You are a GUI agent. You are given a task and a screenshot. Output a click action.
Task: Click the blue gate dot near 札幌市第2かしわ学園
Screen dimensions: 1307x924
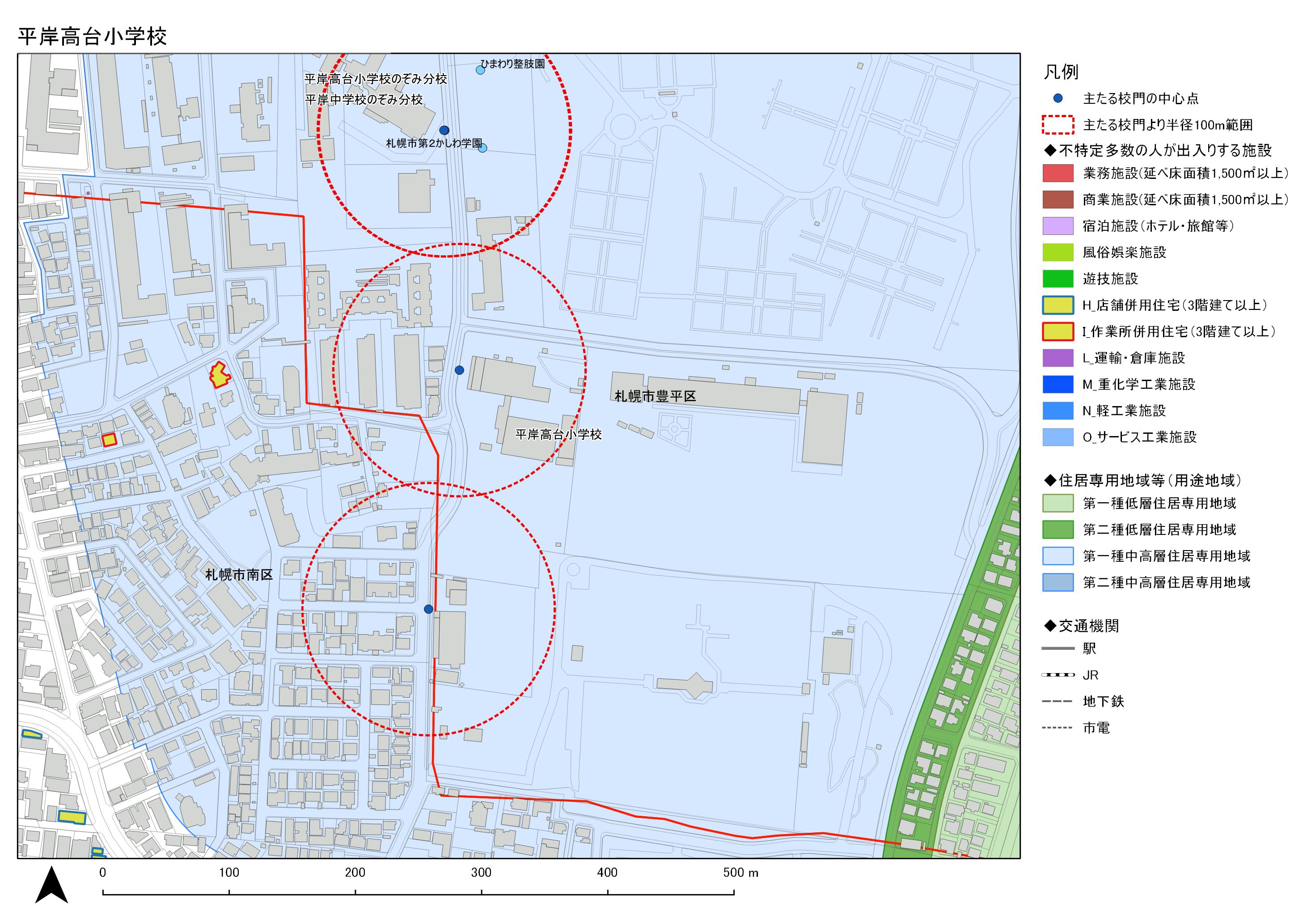click(444, 130)
